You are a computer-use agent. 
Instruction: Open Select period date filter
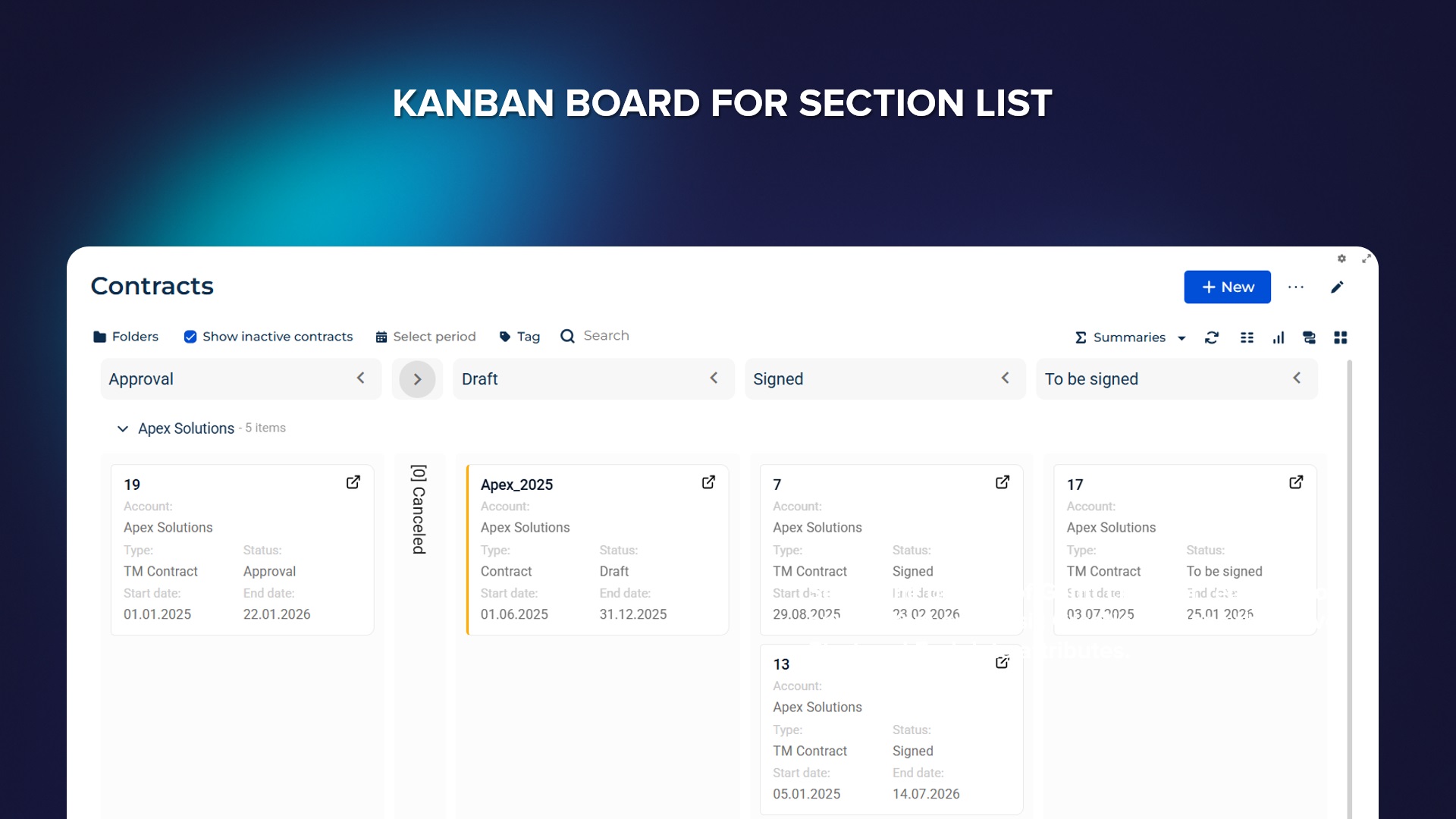425,337
